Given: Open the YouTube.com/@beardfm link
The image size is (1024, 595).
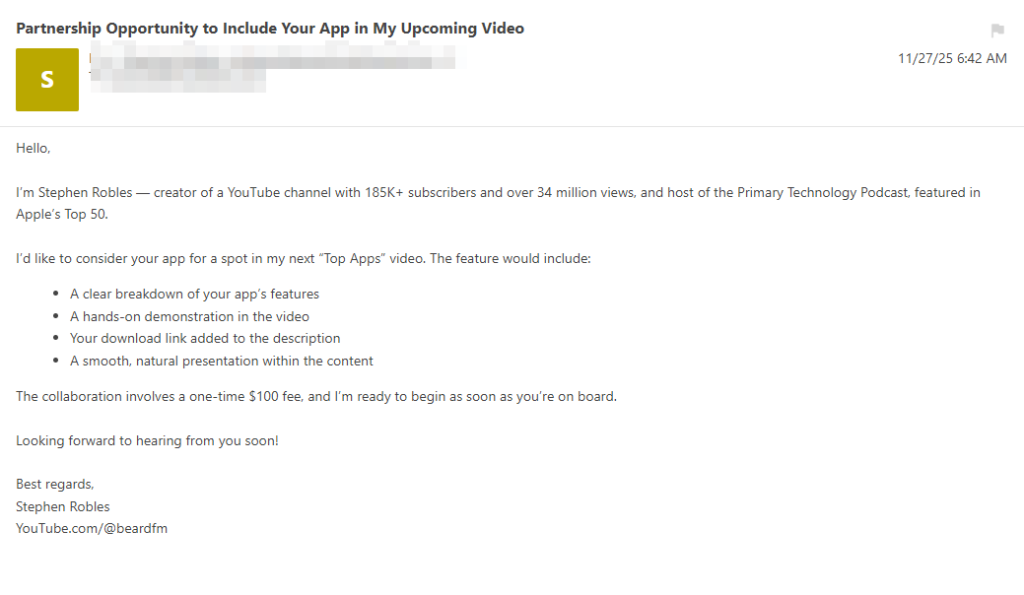Looking at the screenshot, I should pos(91,528).
